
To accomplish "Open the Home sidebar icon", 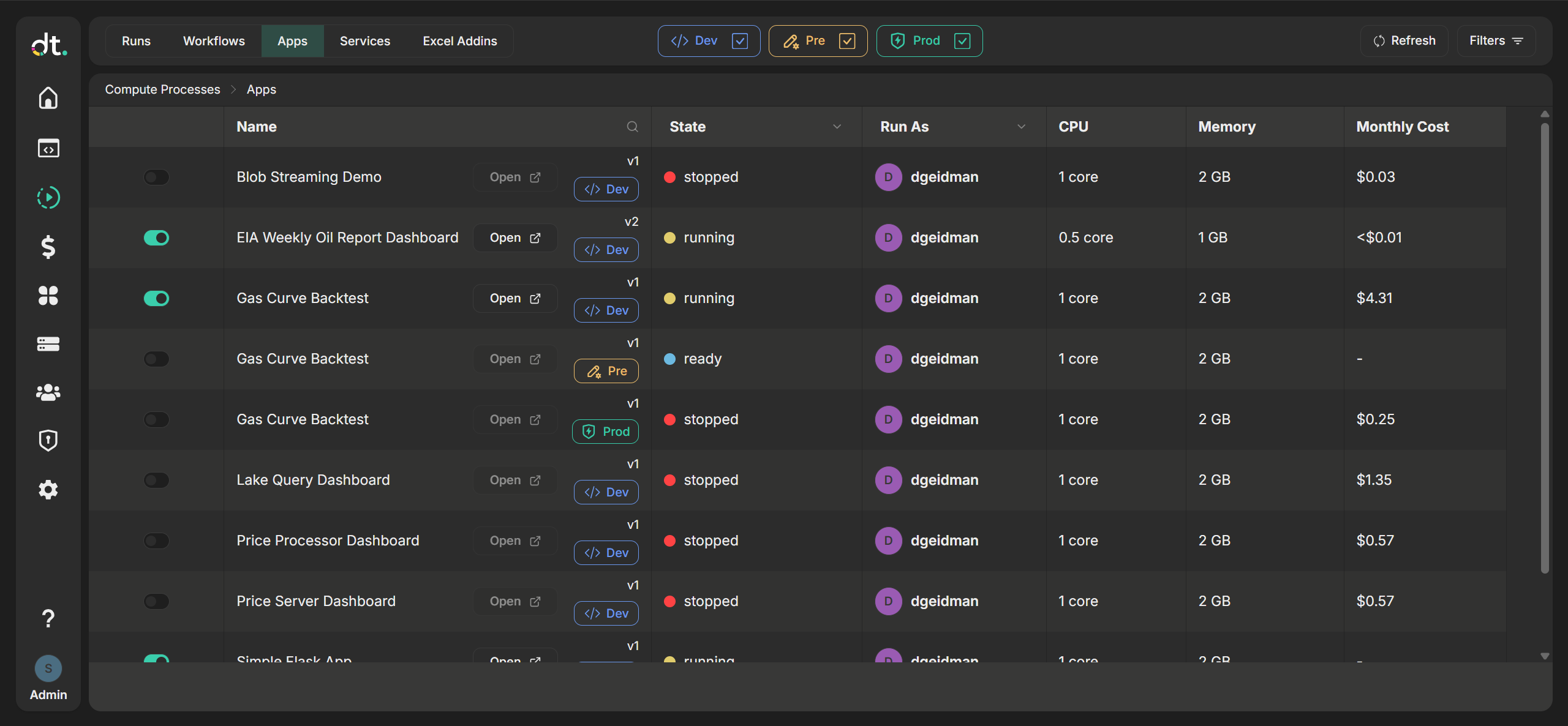I will (48, 98).
